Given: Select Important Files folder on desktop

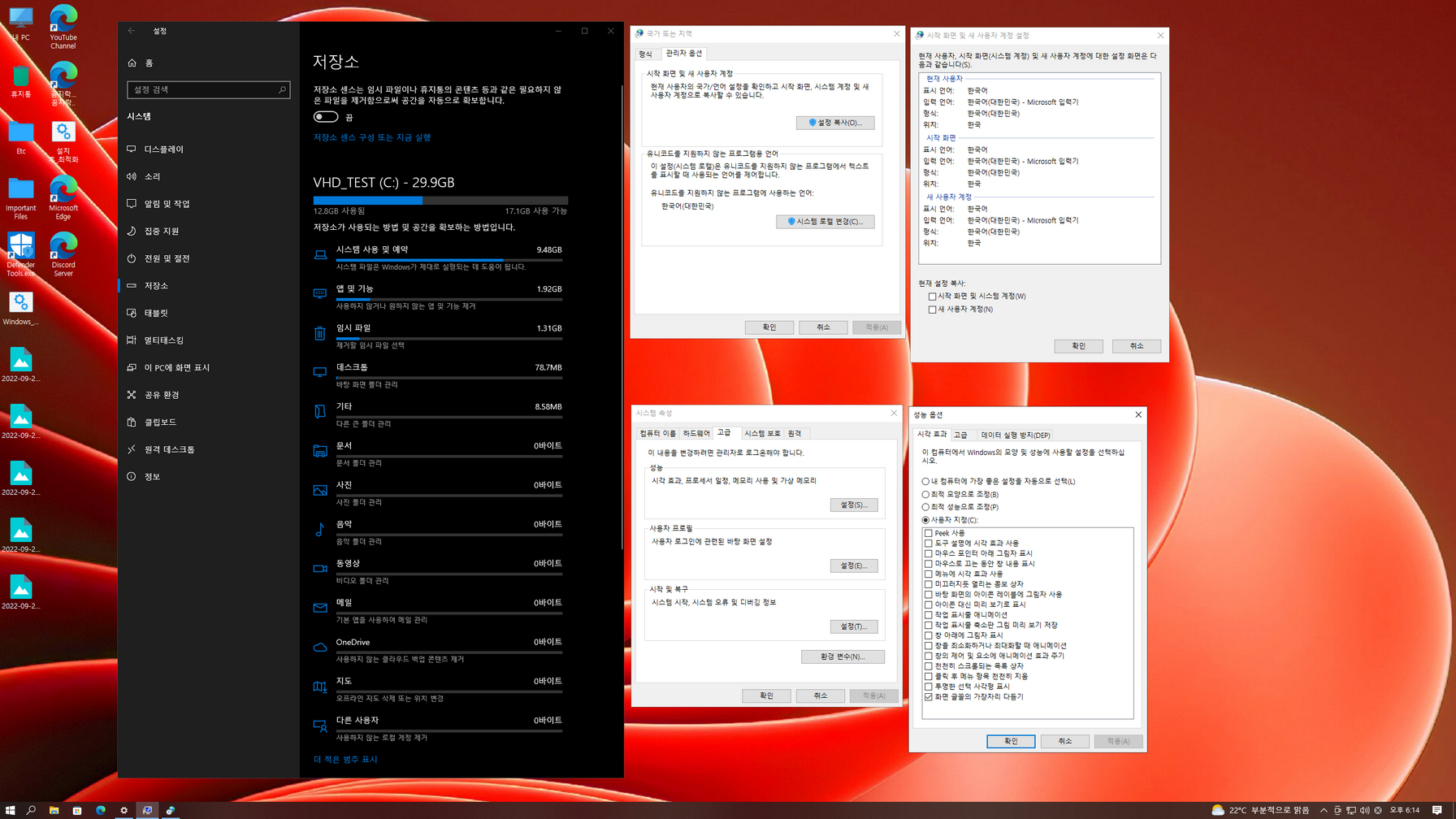Looking at the screenshot, I should (20, 199).
